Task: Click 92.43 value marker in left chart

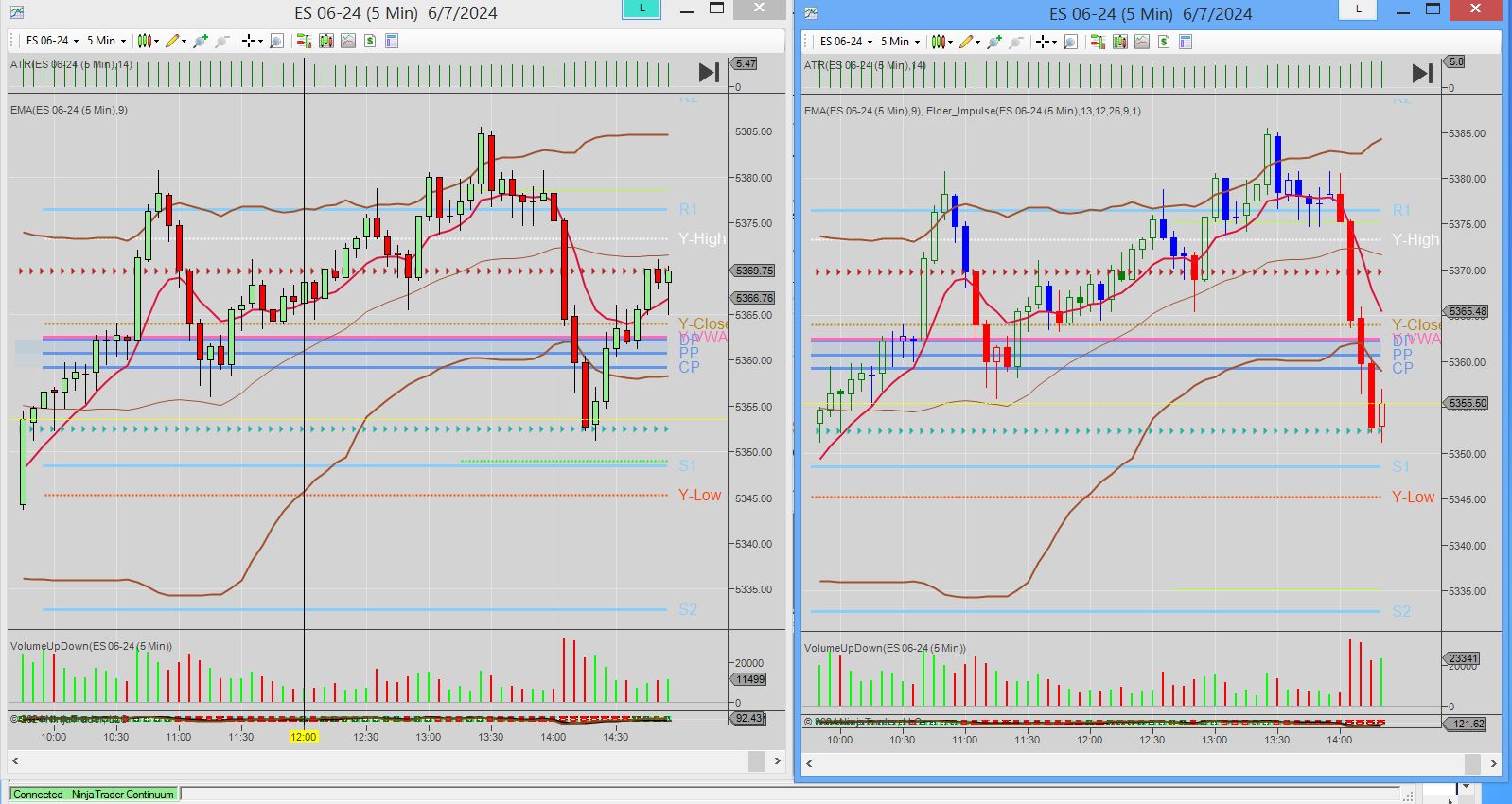Action: coord(748,718)
